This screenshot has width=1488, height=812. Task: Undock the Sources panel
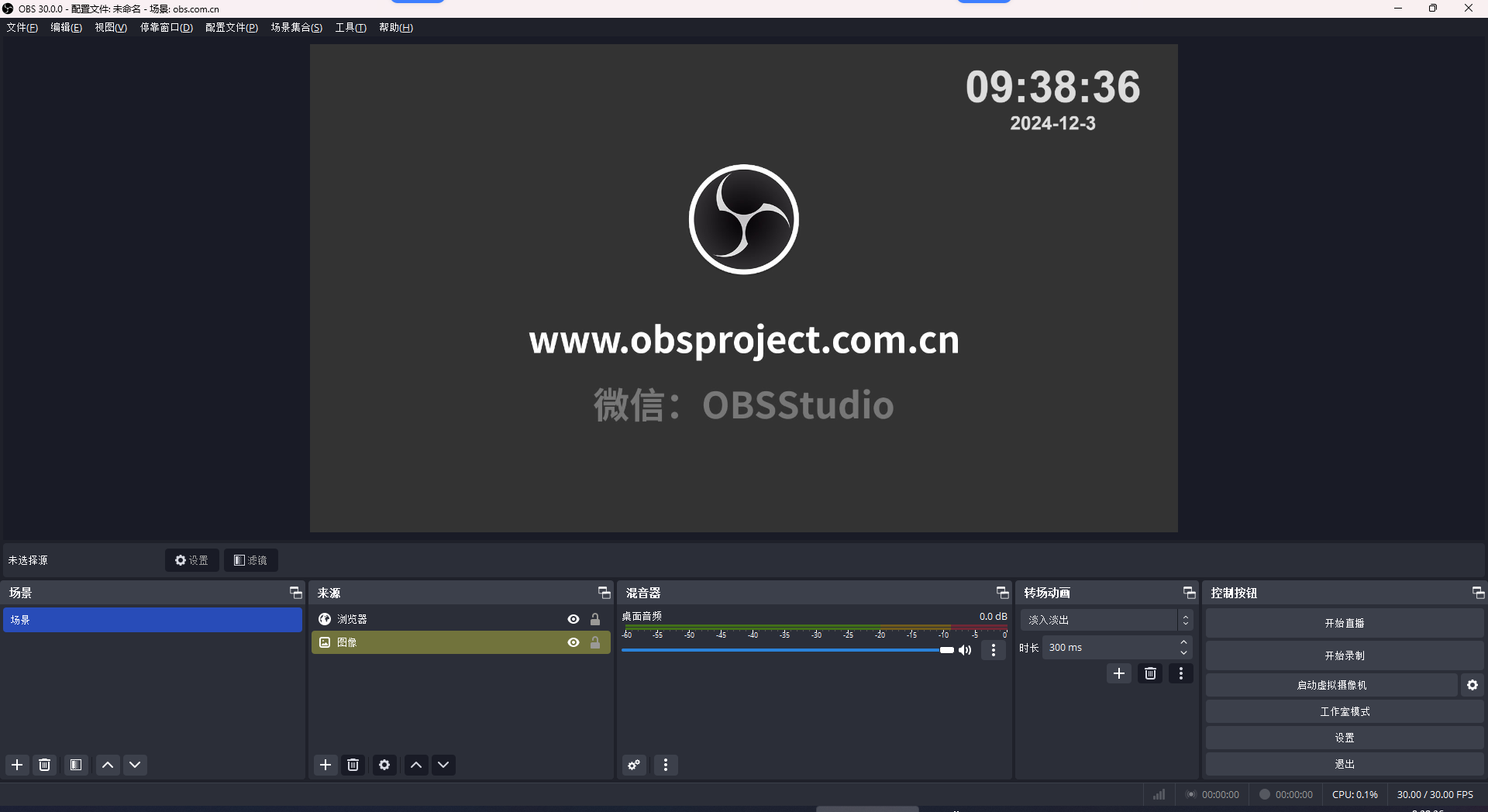click(604, 593)
